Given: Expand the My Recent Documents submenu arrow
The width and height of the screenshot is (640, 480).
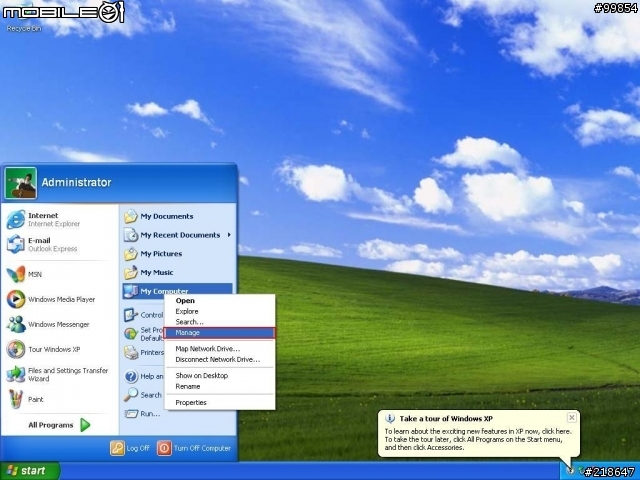Looking at the screenshot, I should coord(229,235).
